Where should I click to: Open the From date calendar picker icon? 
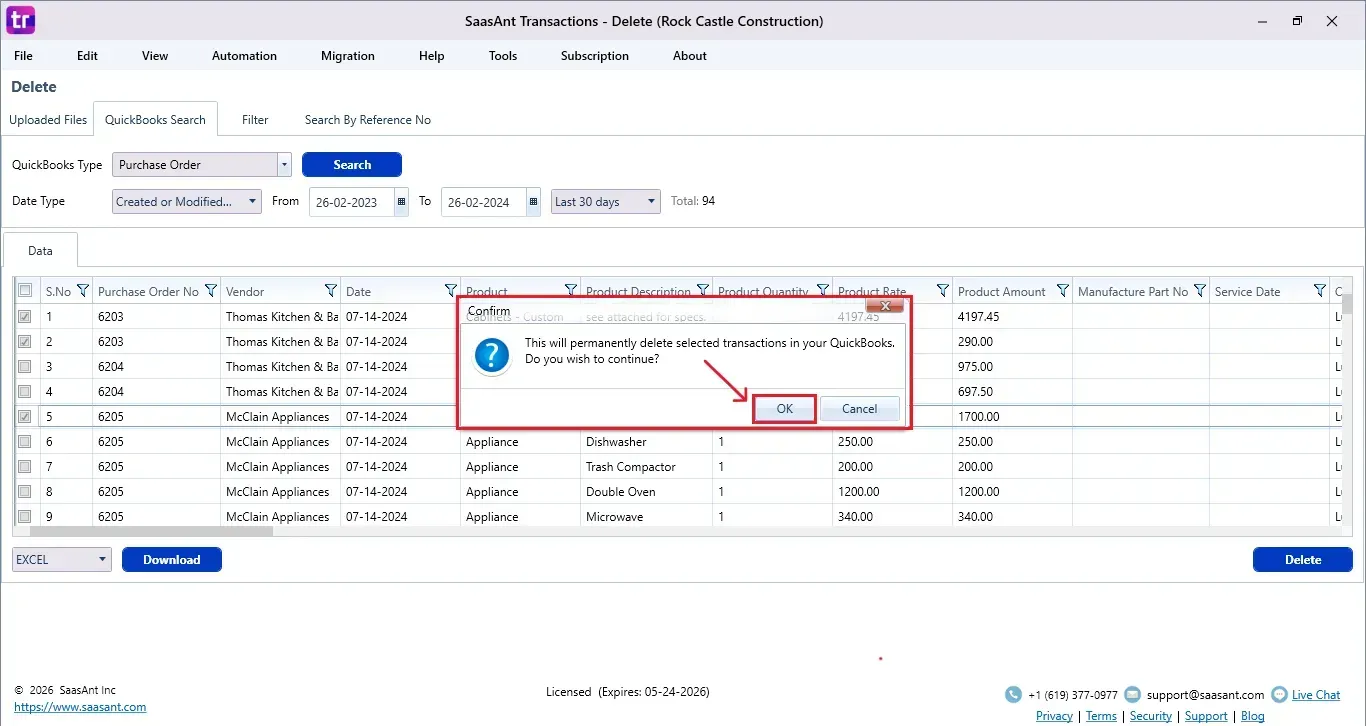point(401,202)
